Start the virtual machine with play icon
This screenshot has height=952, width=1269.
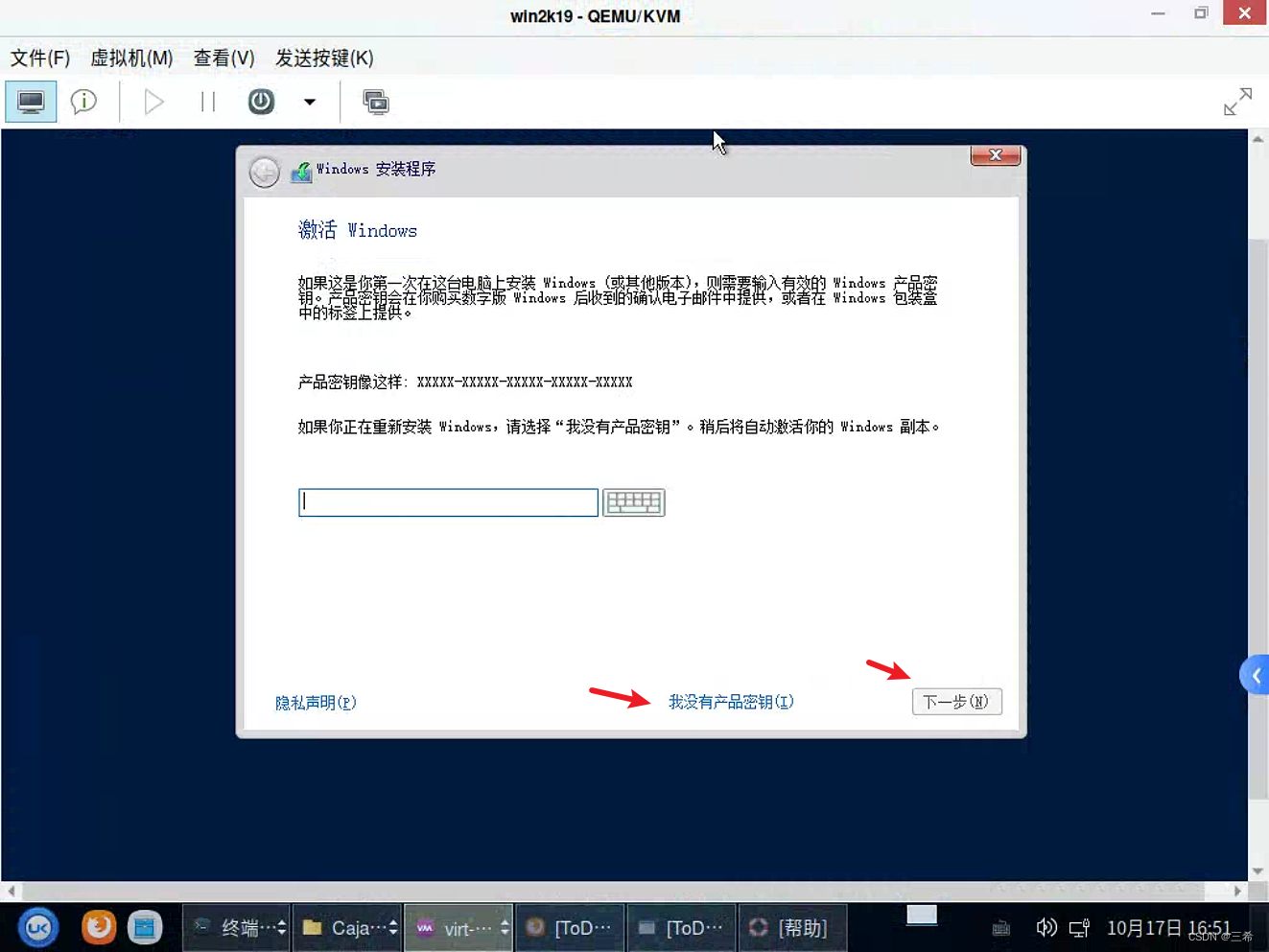pyautogui.click(x=153, y=102)
